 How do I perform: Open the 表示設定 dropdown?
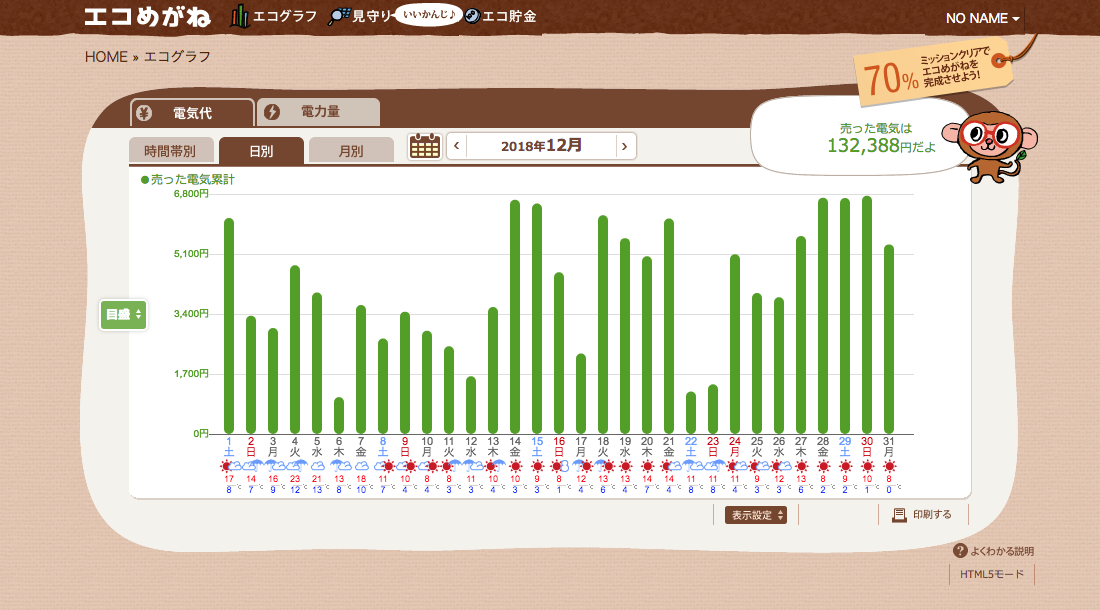(756, 515)
